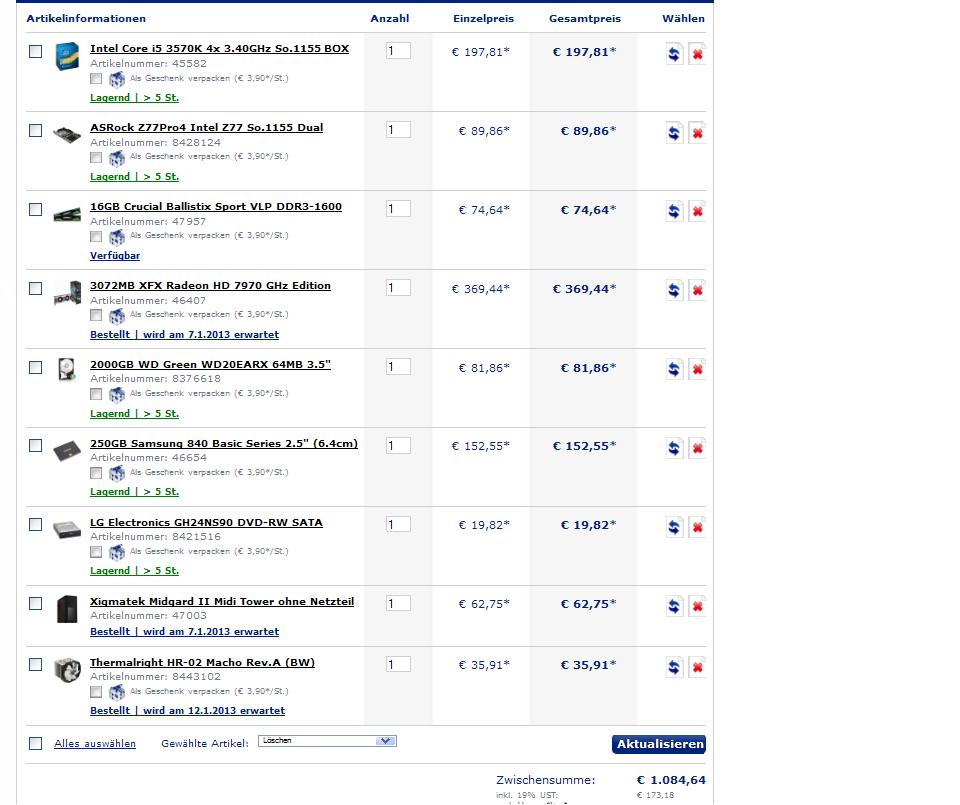The width and height of the screenshot is (960, 805).
Task: Enable gift wrapping for 16GB Crucial Ballistix
Action: click(96, 236)
